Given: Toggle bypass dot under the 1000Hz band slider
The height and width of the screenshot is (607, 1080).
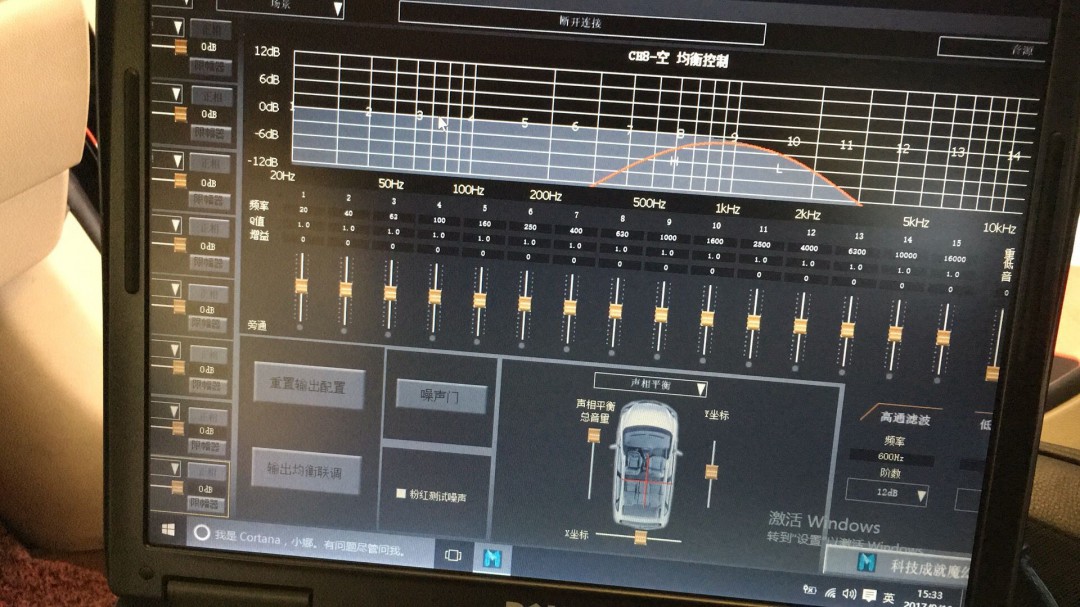Looking at the screenshot, I should (656, 356).
